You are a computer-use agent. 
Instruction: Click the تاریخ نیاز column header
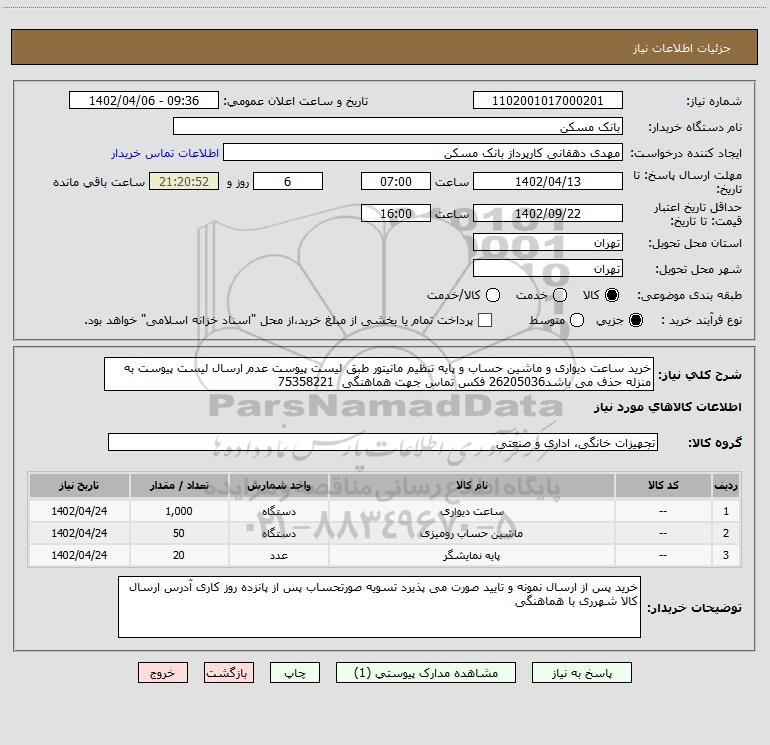pyautogui.click(x=79, y=486)
